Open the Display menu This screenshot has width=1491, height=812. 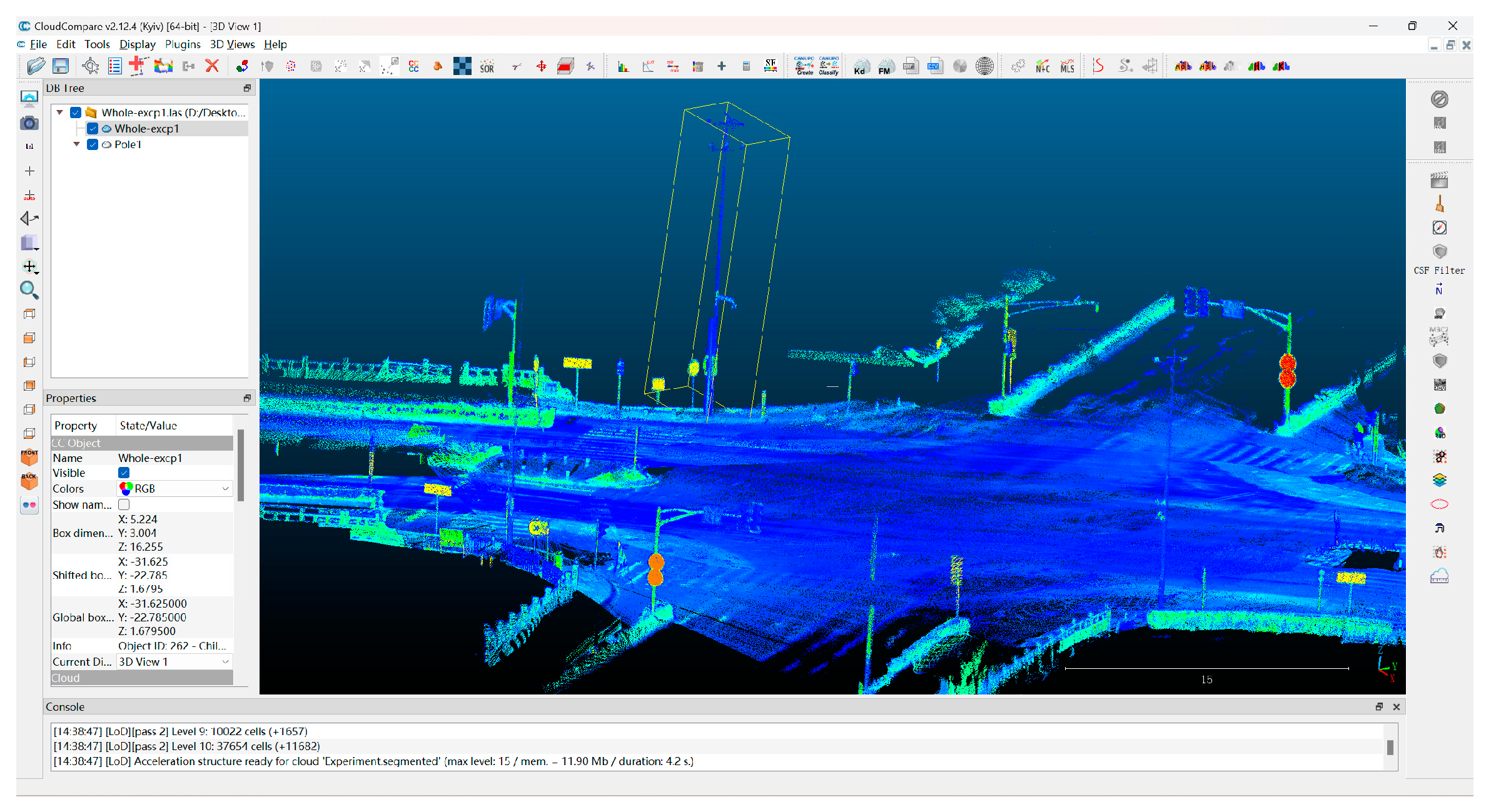pos(137,44)
